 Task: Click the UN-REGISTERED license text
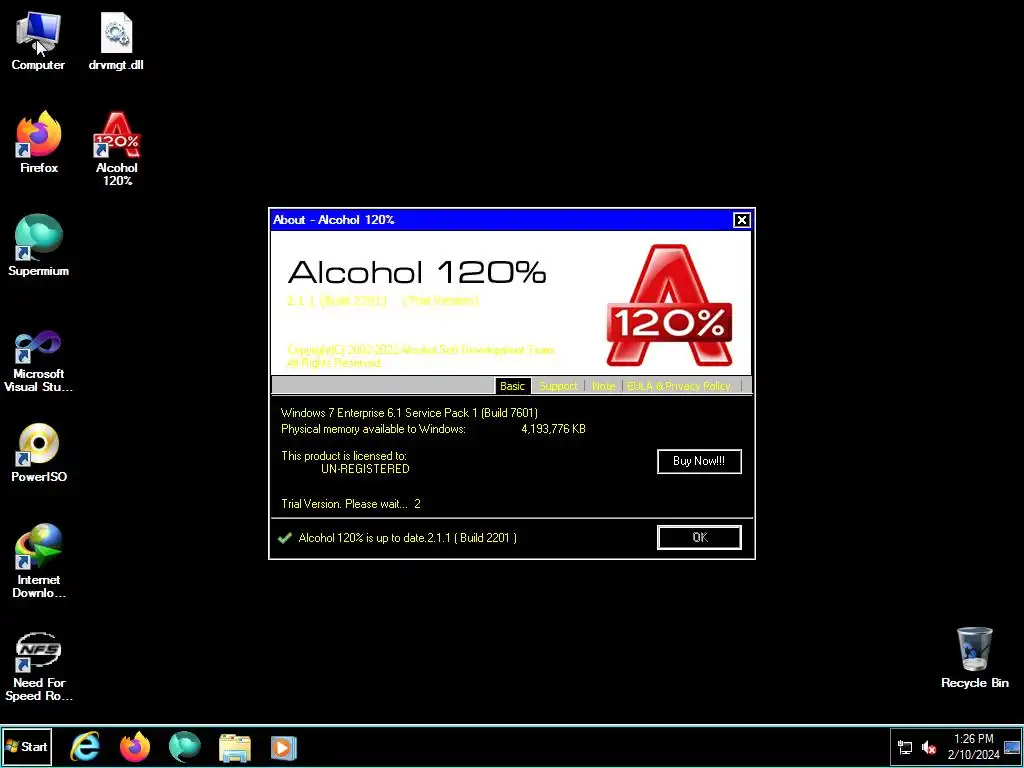365,469
